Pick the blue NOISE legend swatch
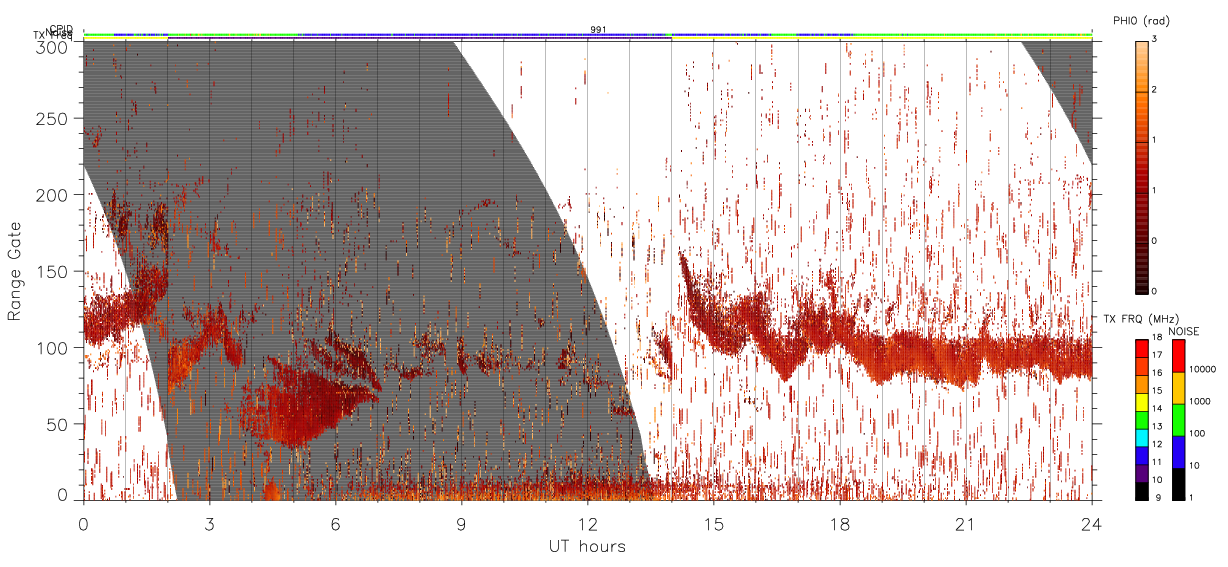This screenshot has width=1228, height=567. (x=1179, y=452)
